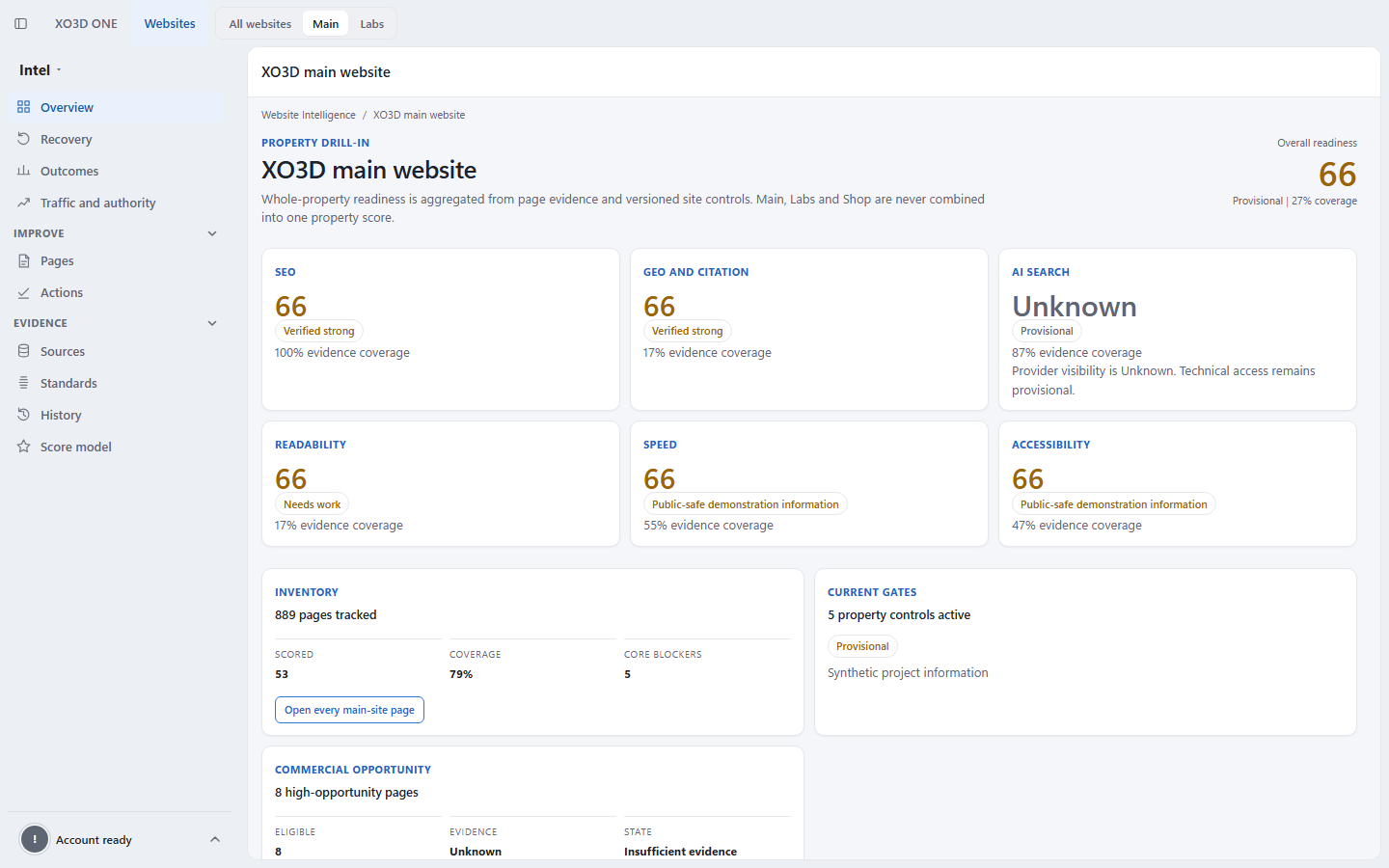
Task: Click Website Intelligence breadcrumb link
Action: tap(309, 115)
